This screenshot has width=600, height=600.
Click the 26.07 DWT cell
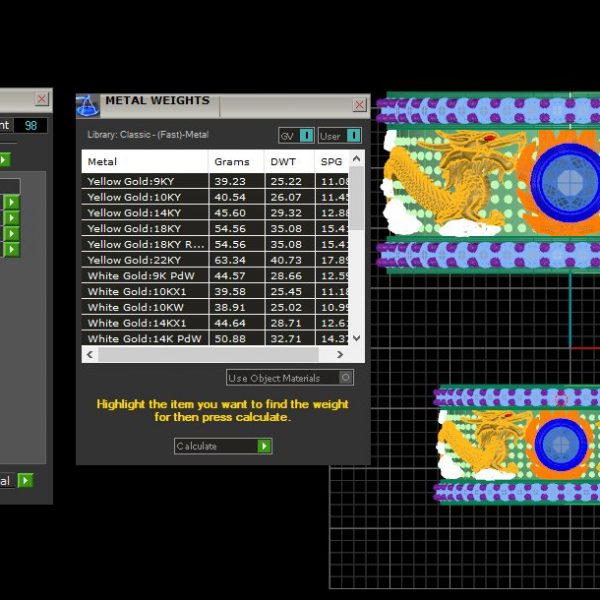[290, 197]
